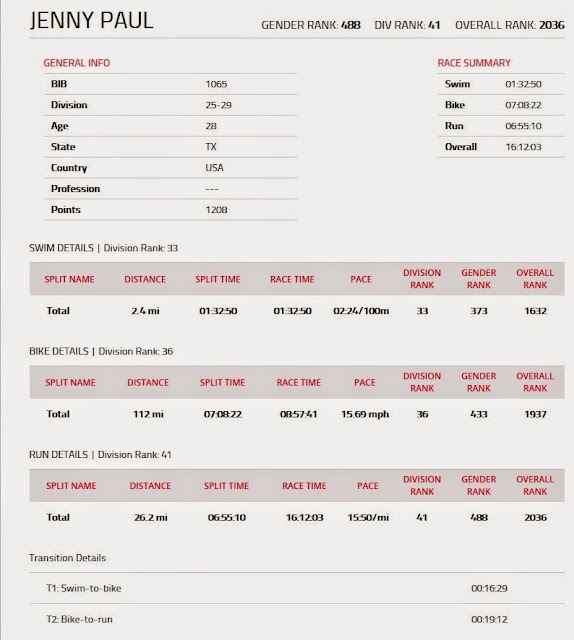Click PACE header in swim table

tap(361, 279)
